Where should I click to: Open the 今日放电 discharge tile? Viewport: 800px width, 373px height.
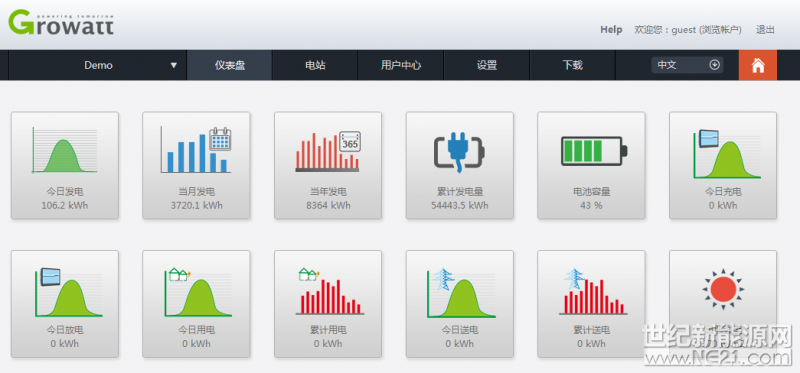click(65, 304)
